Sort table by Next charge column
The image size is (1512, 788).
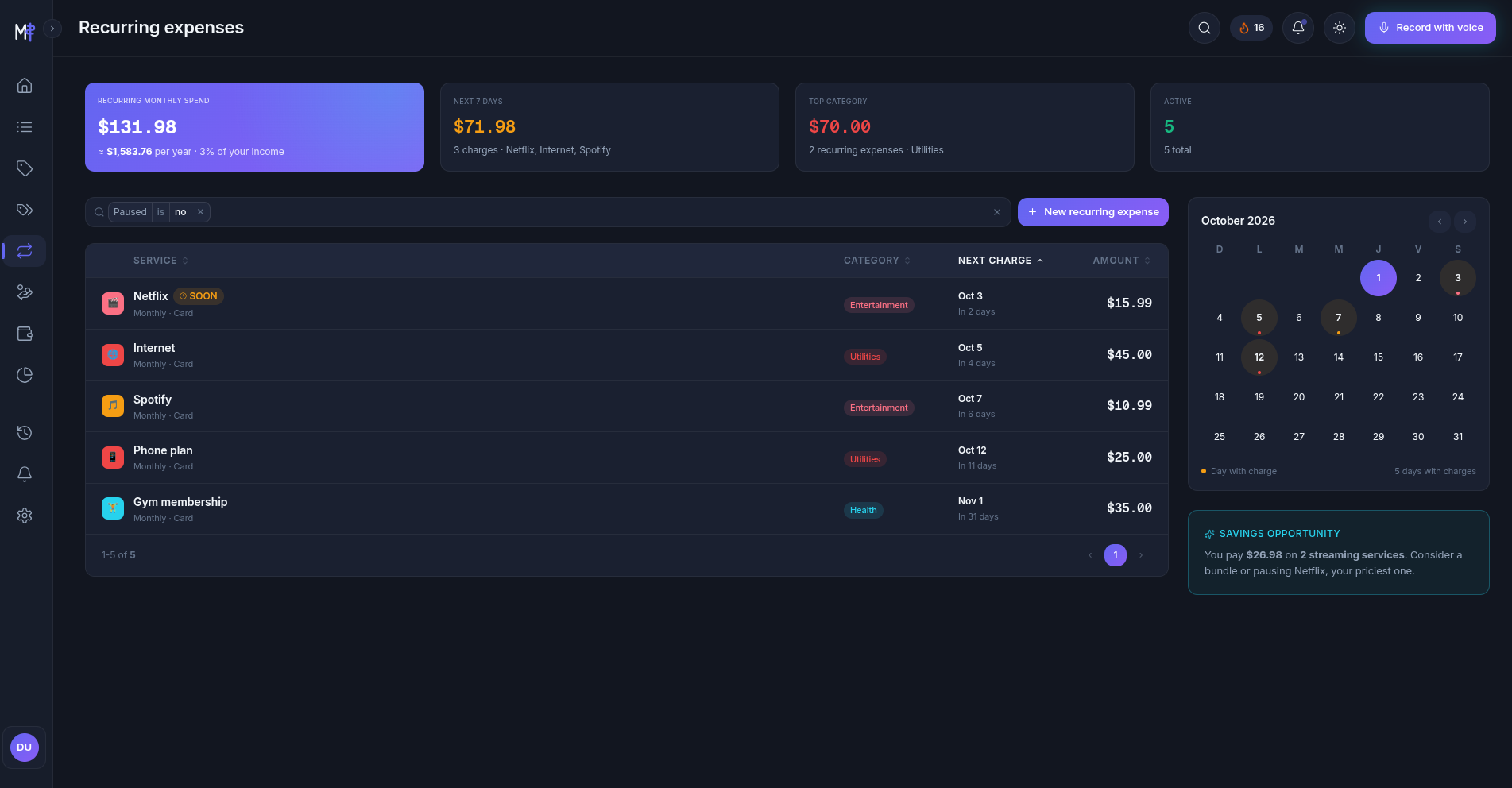click(1000, 261)
